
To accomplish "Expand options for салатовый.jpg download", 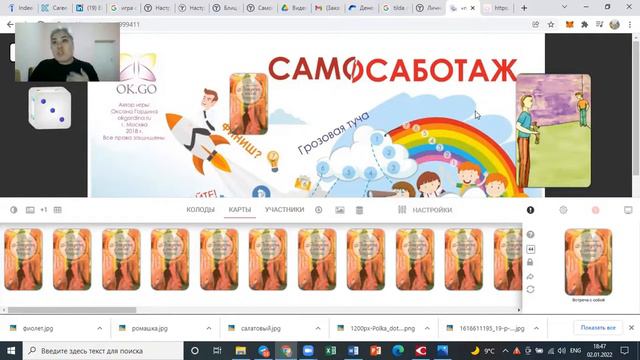I will coord(318,328).
